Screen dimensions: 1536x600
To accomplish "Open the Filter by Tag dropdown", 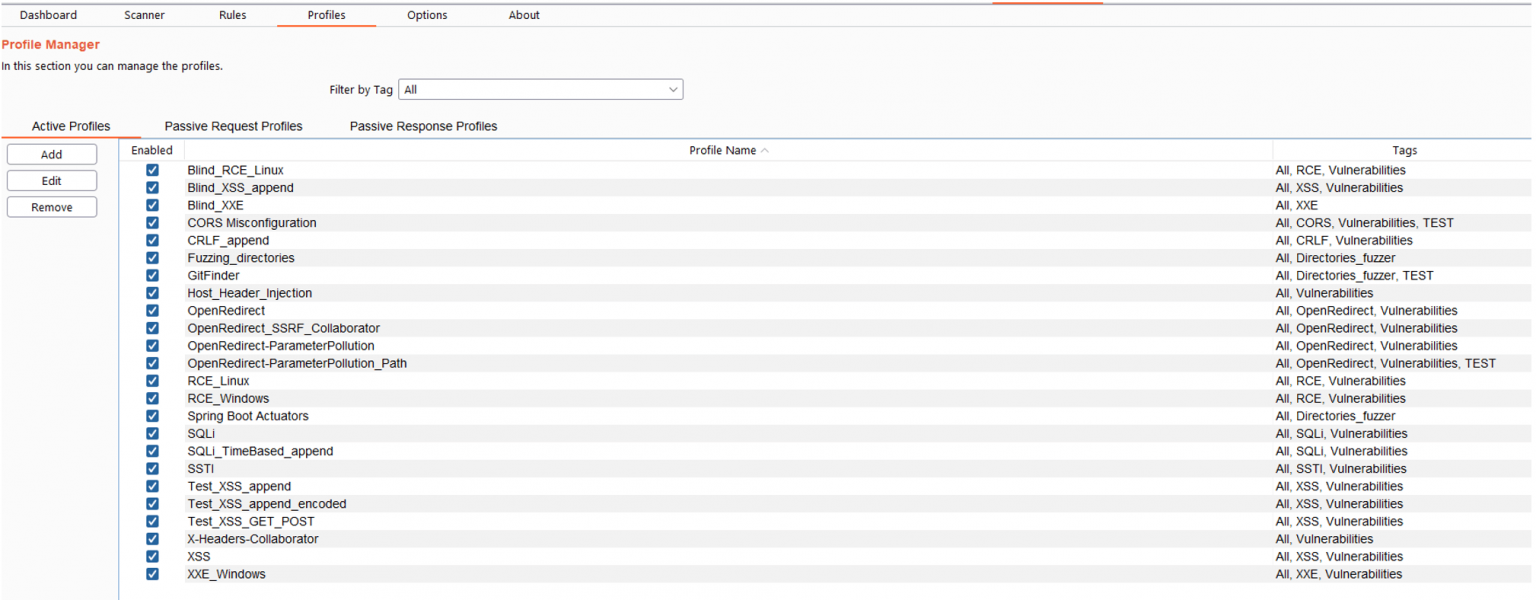I will 540,89.
